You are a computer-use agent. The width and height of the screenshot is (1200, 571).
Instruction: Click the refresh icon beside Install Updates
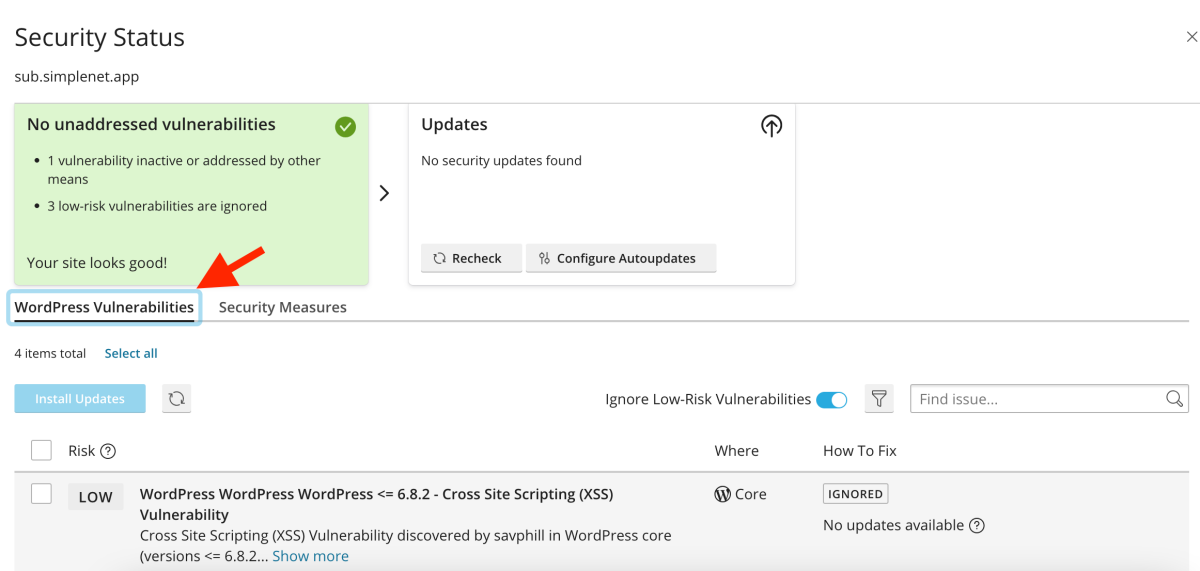point(177,399)
